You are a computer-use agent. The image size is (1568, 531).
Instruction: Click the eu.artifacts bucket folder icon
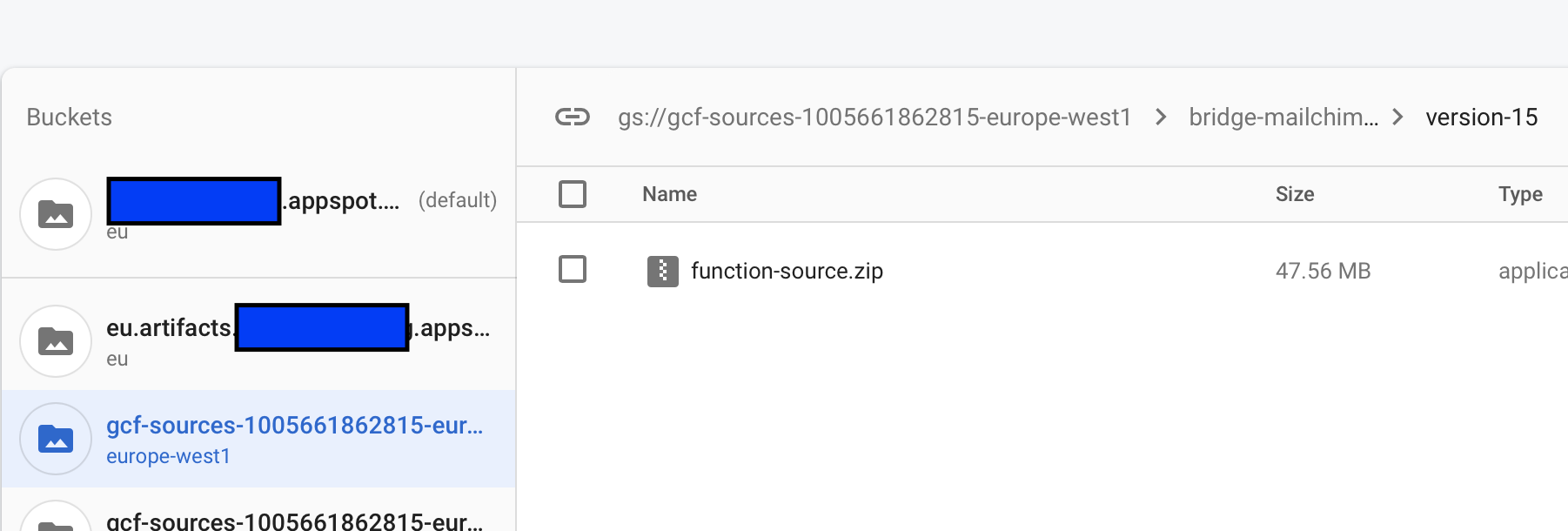pyautogui.click(x=56, y=341)
